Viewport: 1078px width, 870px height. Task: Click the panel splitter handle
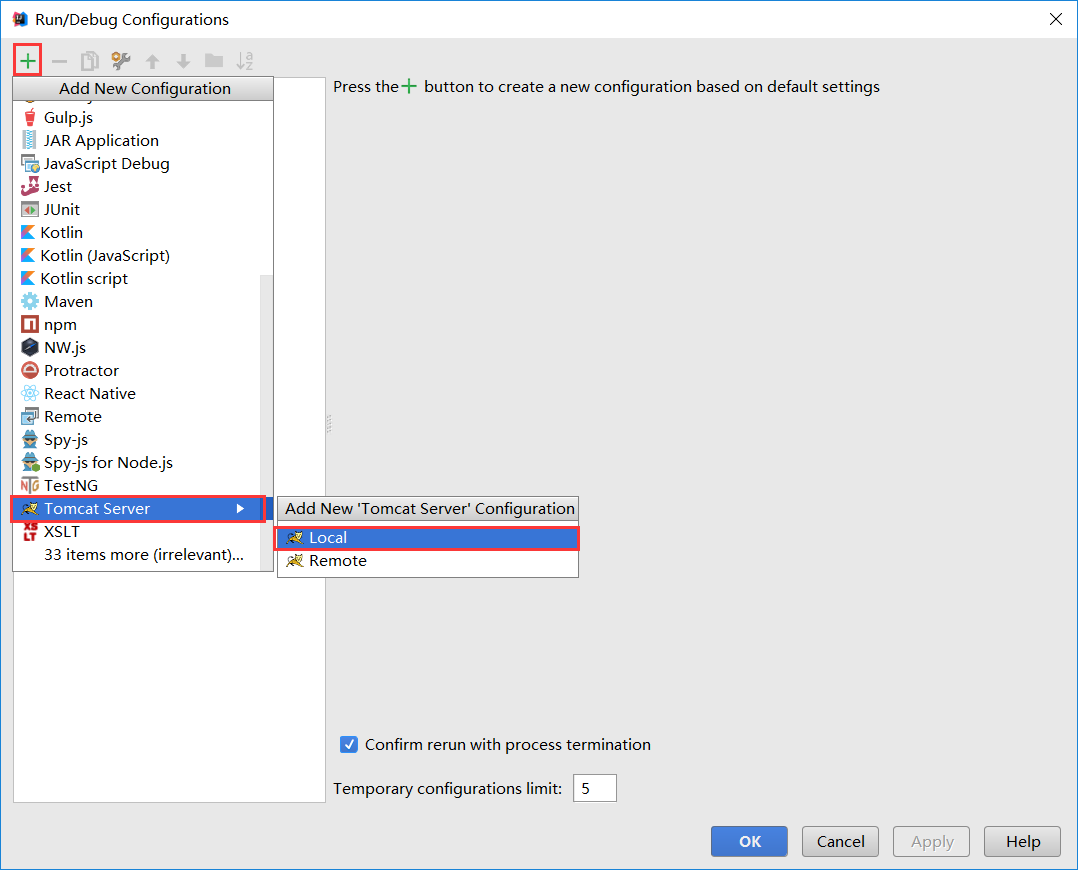point(329,424)
